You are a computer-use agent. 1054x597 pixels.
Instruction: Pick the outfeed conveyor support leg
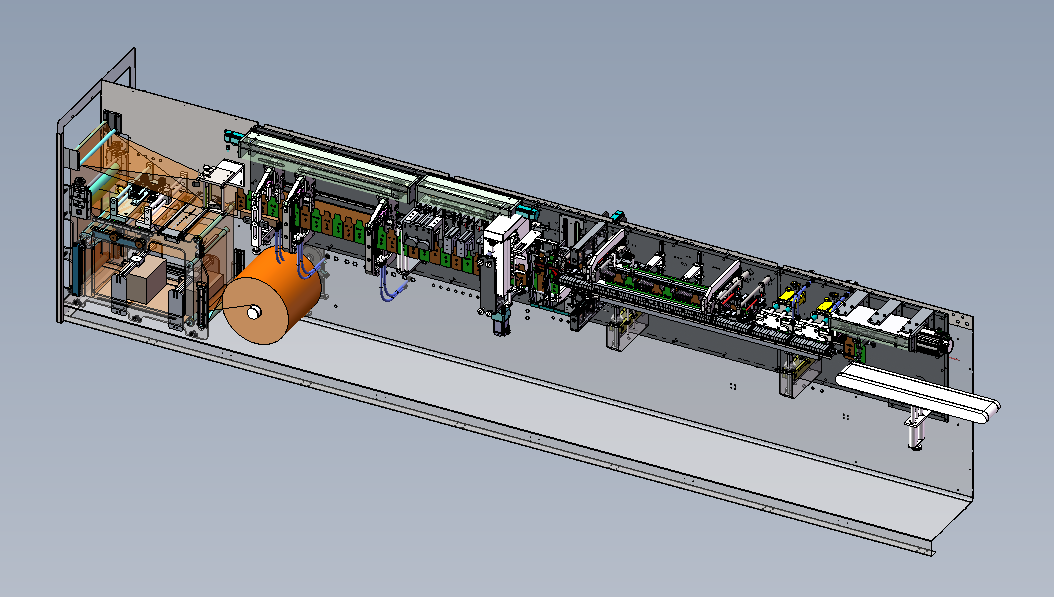tap(915, 428)
